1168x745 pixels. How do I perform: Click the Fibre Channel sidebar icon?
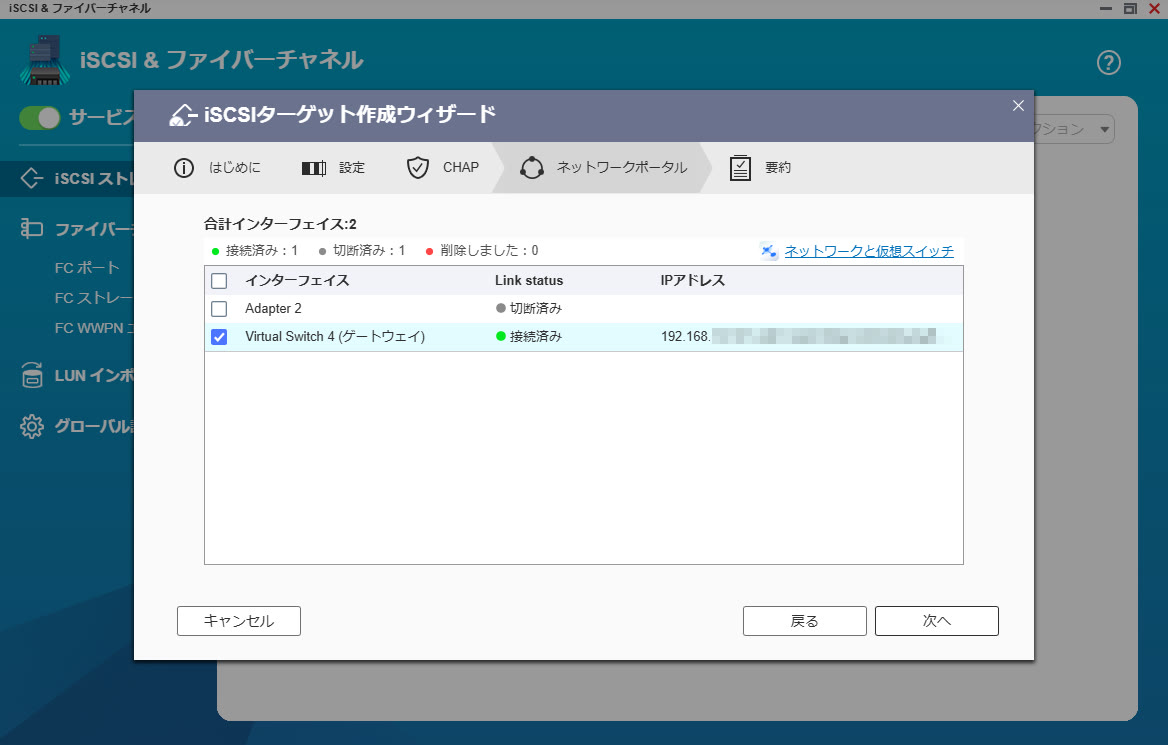[31, 228]
